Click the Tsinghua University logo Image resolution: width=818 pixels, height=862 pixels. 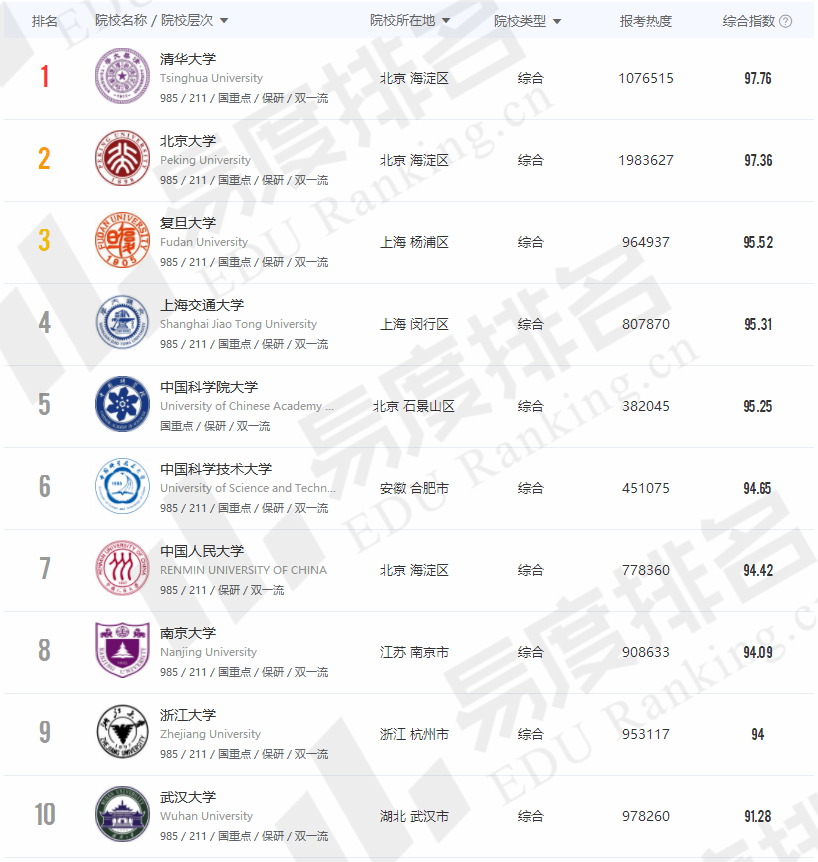click(x=122, y=77)
